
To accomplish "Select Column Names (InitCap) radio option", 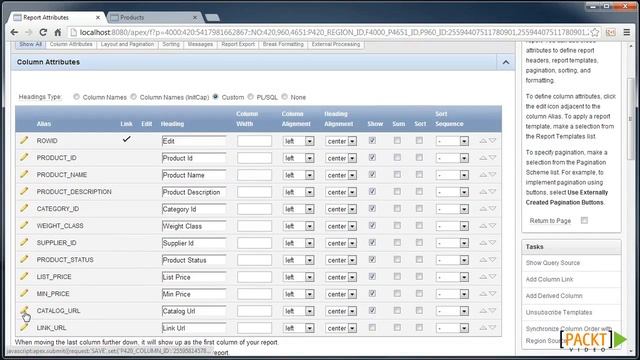I will click(133, 97).
